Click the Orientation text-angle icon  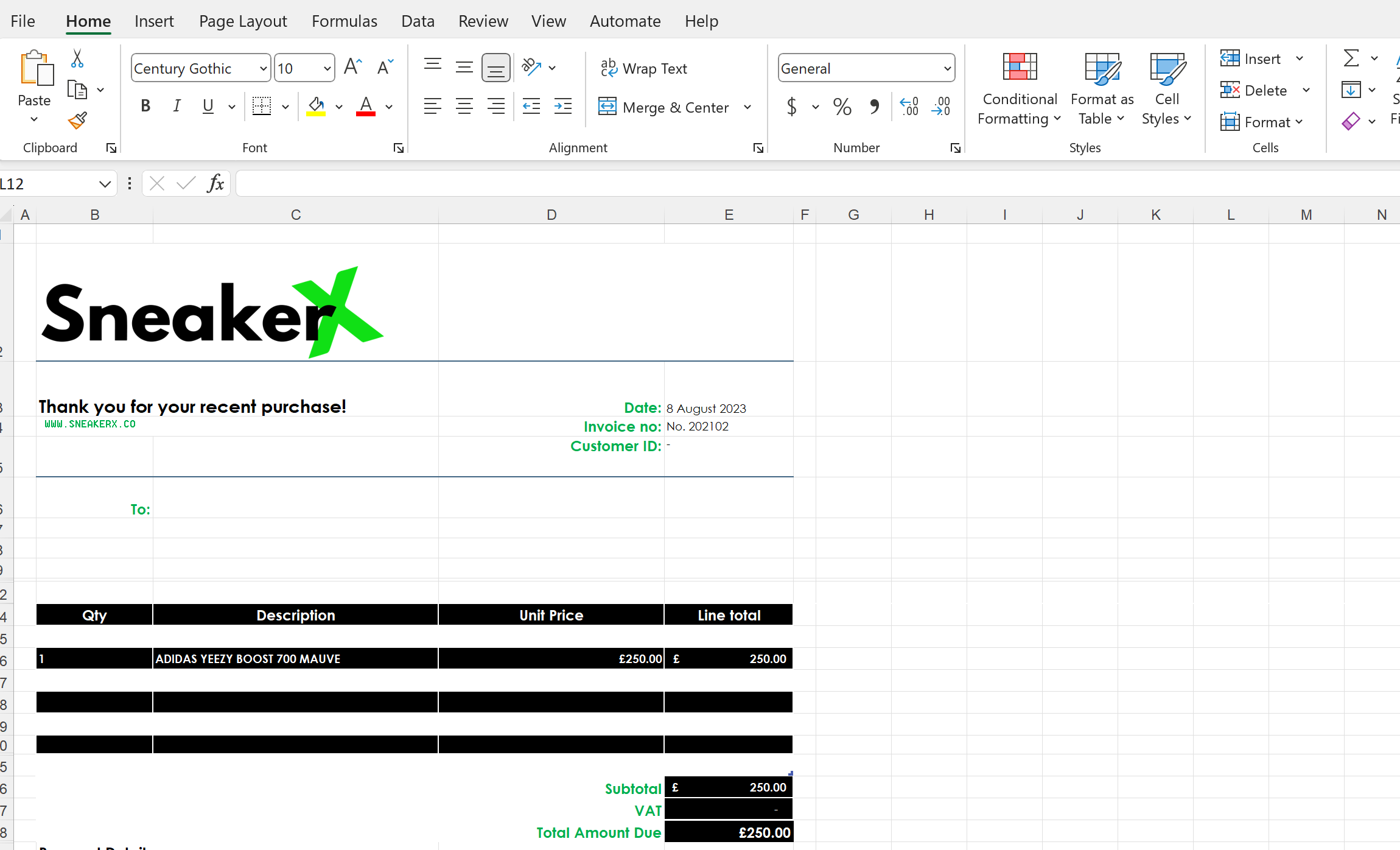tap(531, 67)
